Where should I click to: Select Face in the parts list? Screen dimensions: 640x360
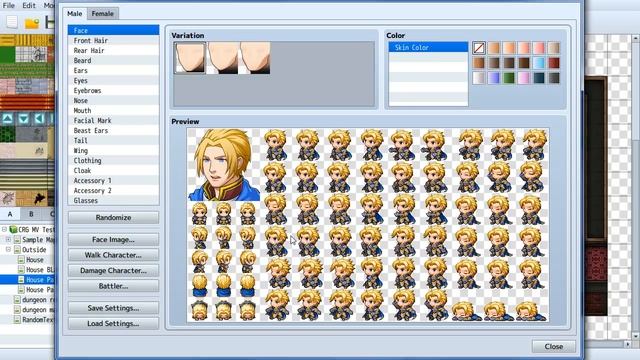pyautogui.click(x=113, y=30)
